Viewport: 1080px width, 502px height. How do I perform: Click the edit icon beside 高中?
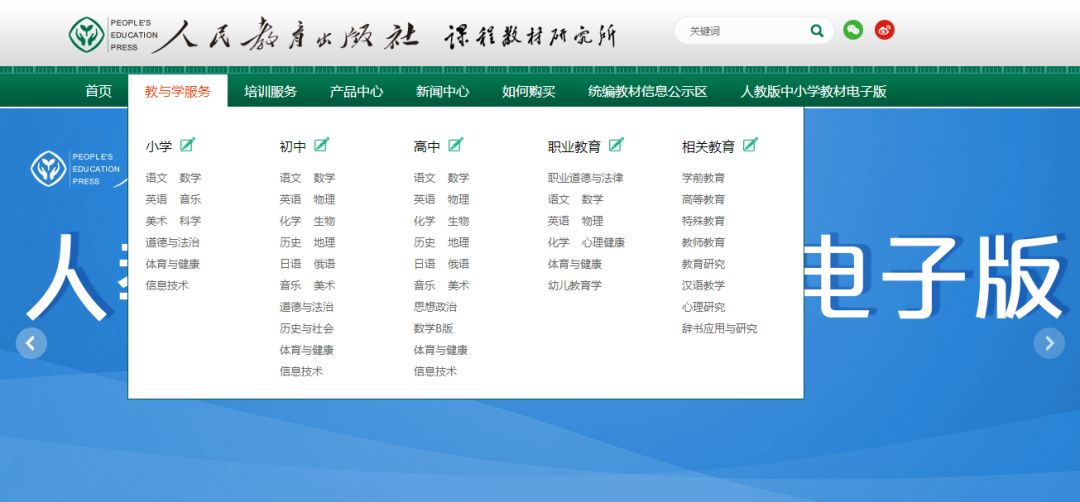click(456, 145)
